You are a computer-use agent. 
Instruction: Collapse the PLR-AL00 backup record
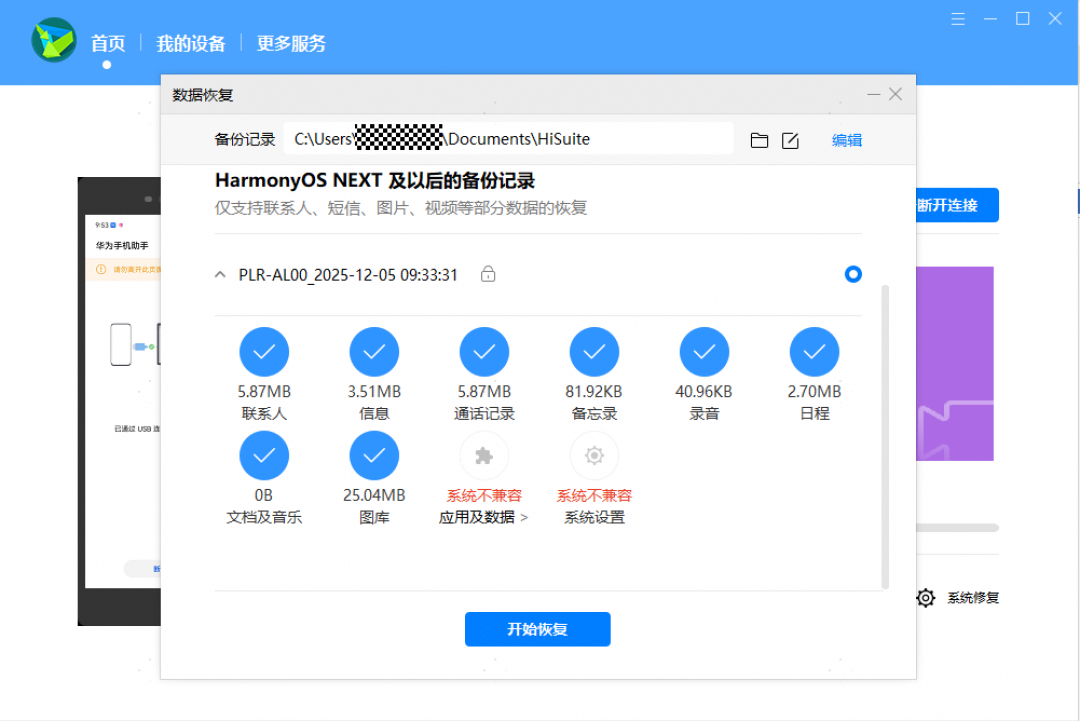(x=220, y=275)
